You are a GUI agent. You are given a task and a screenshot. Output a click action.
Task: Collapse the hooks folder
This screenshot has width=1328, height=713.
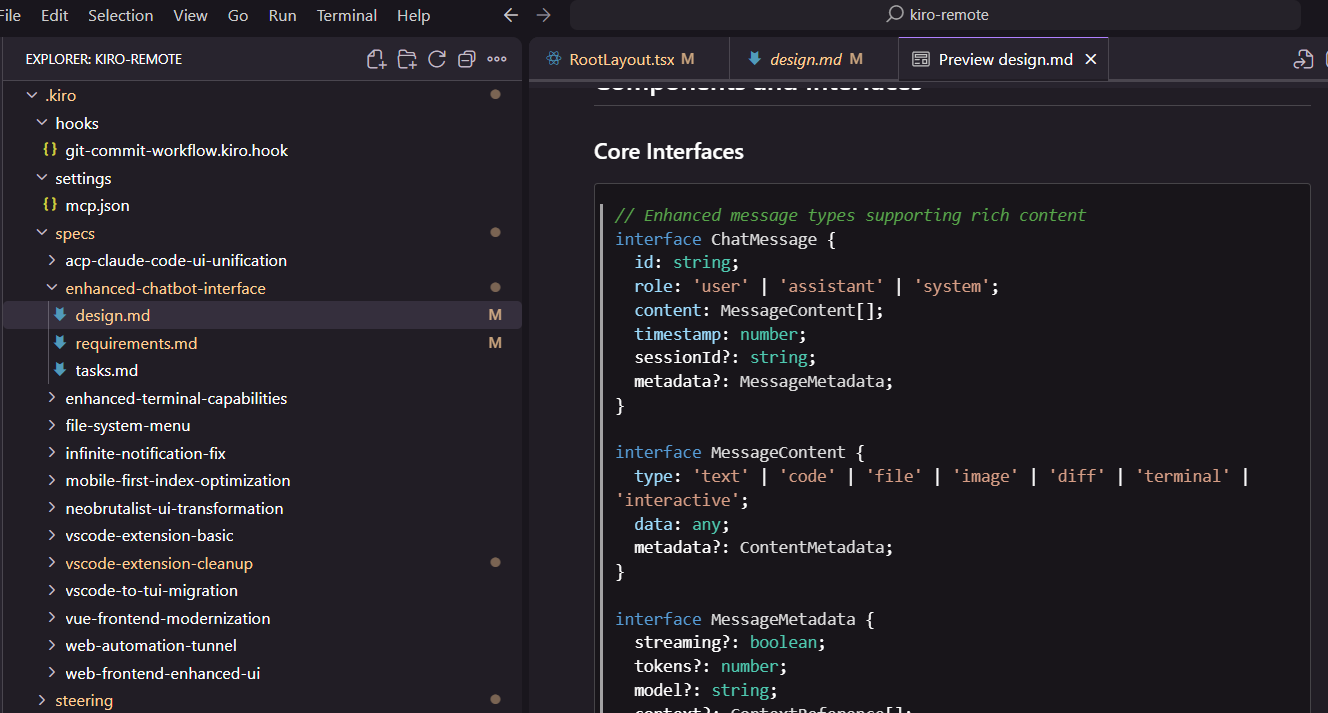76,123
